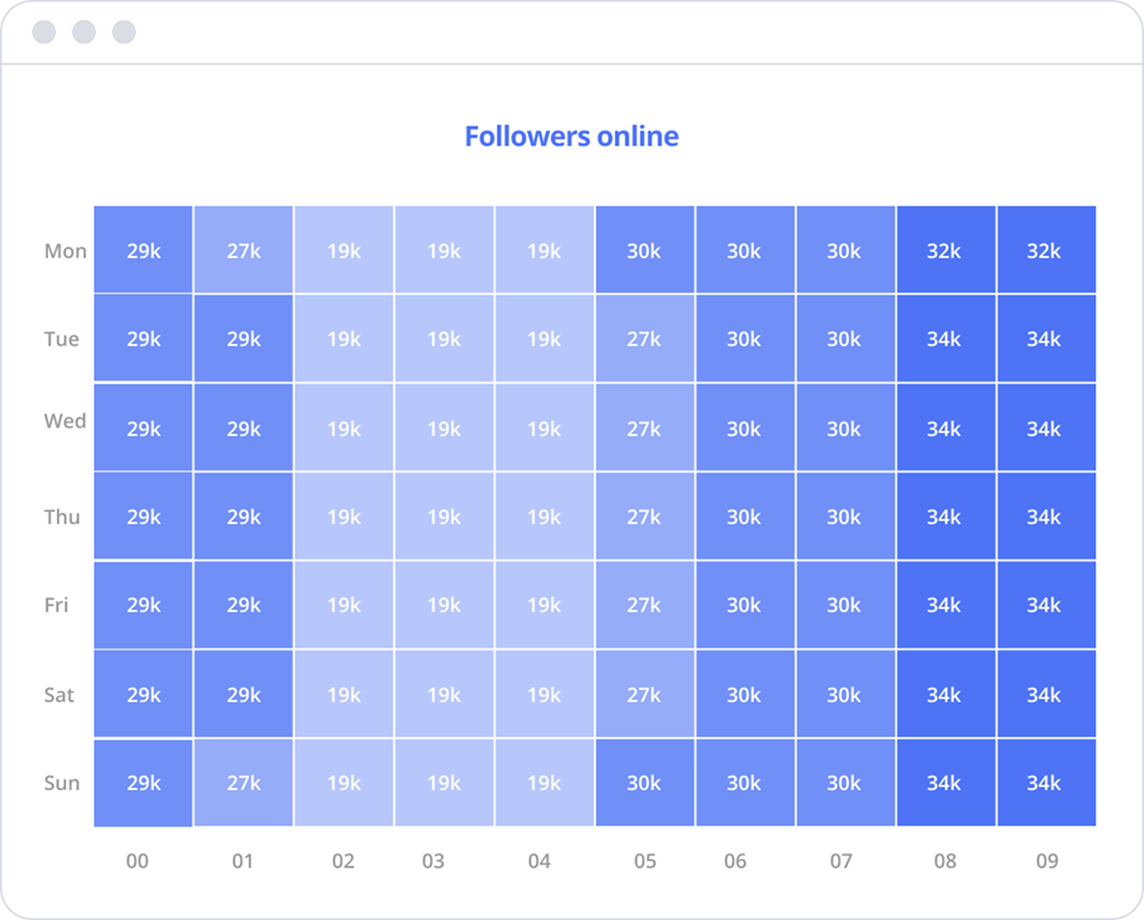Click the Mon row label

[x=65, y=251]
